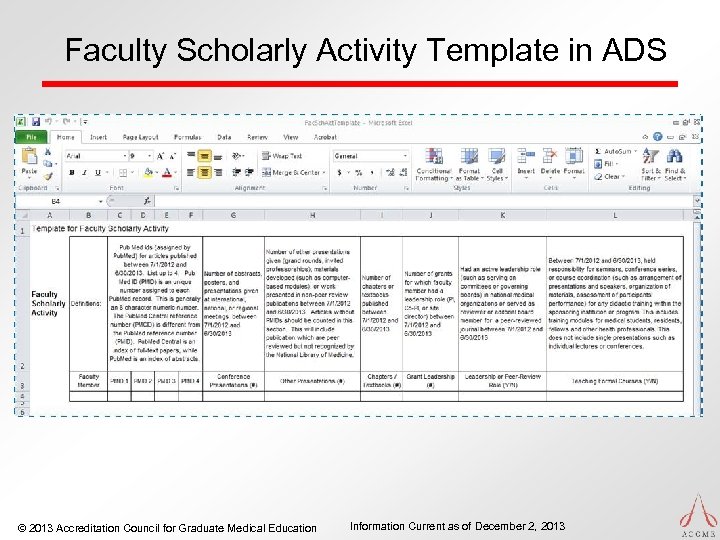Toggle Bold formatting
The height and width of the screenshot is (540, 720).
72,173
